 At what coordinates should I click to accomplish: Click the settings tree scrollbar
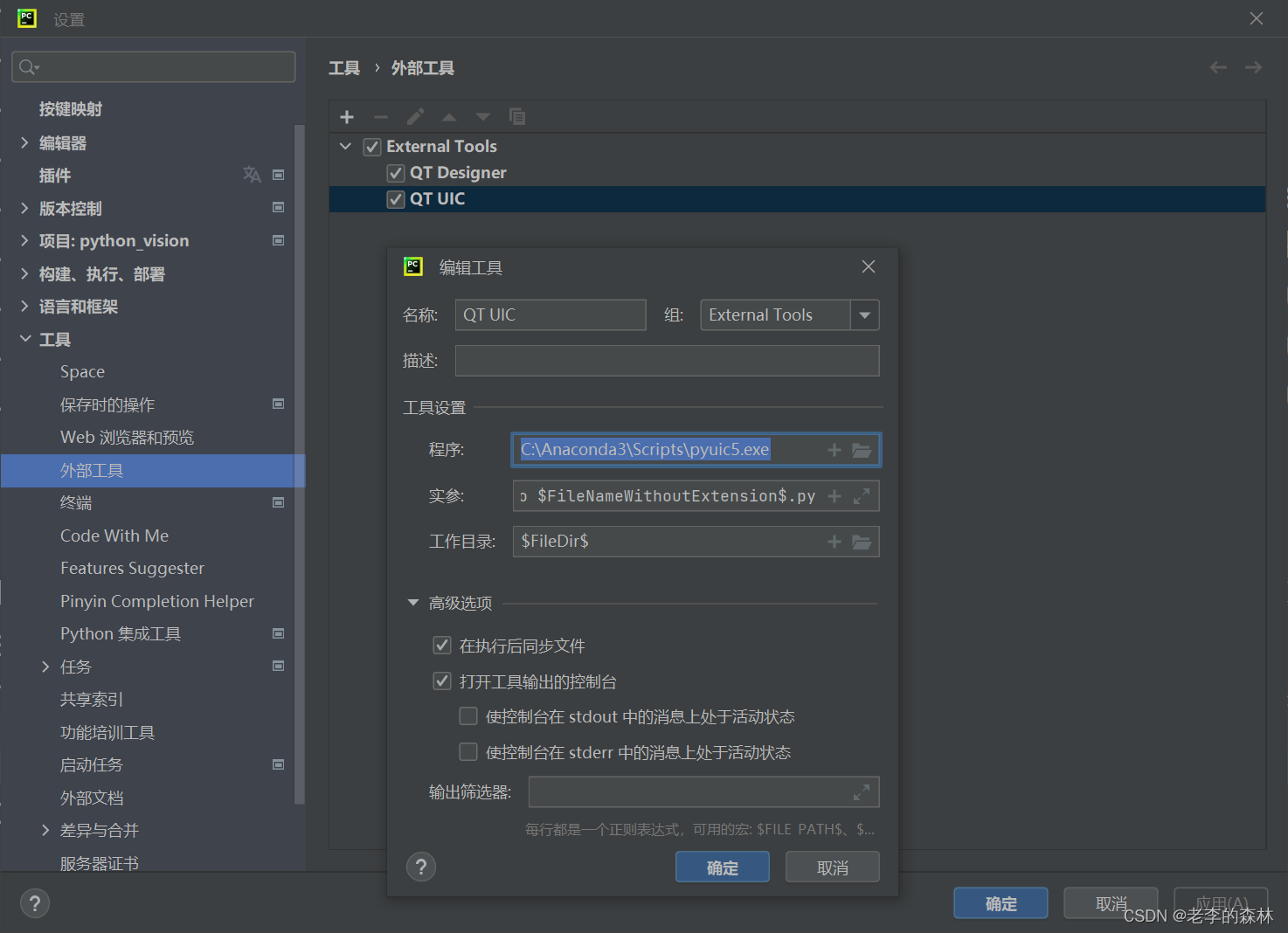point(300,463)
